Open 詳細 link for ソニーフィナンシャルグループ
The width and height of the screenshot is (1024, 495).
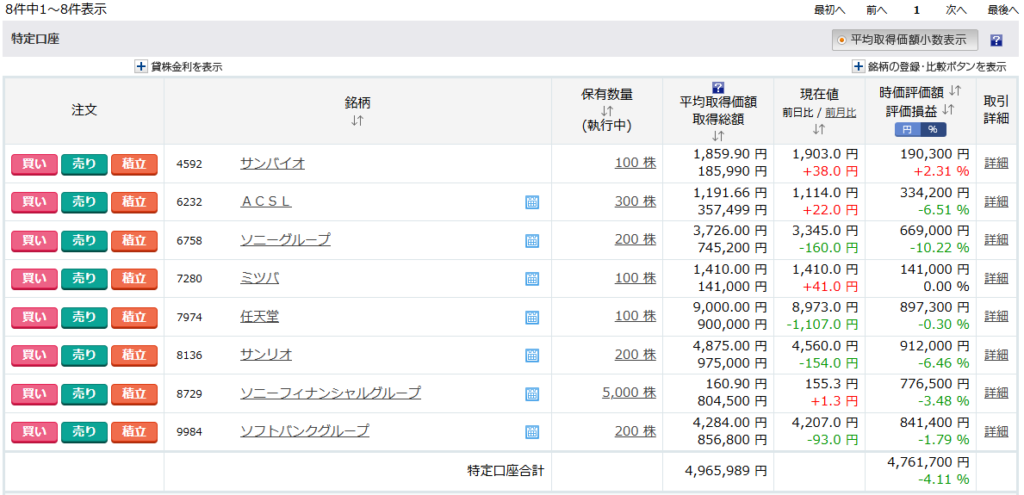coord(996,393)
